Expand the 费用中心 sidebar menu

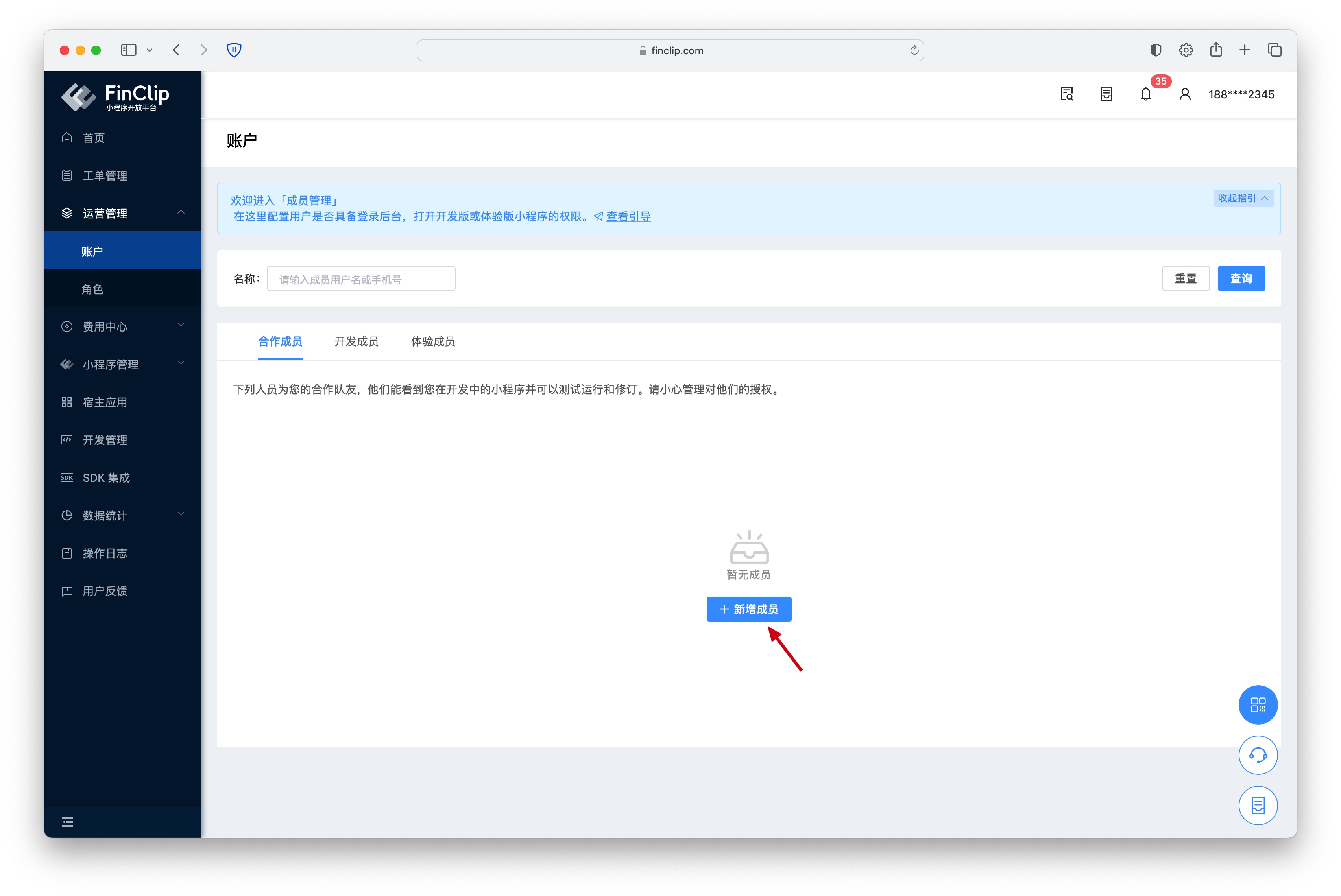(122, 326)
